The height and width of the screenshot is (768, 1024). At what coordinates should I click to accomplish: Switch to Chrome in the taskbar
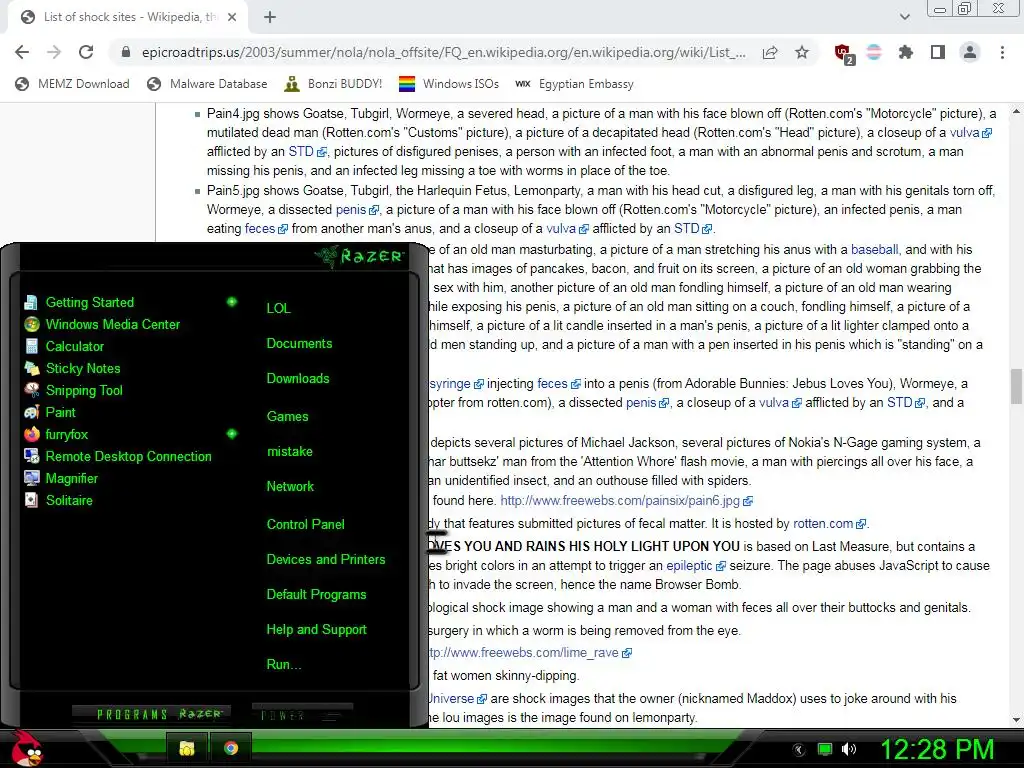coord(231,748)
